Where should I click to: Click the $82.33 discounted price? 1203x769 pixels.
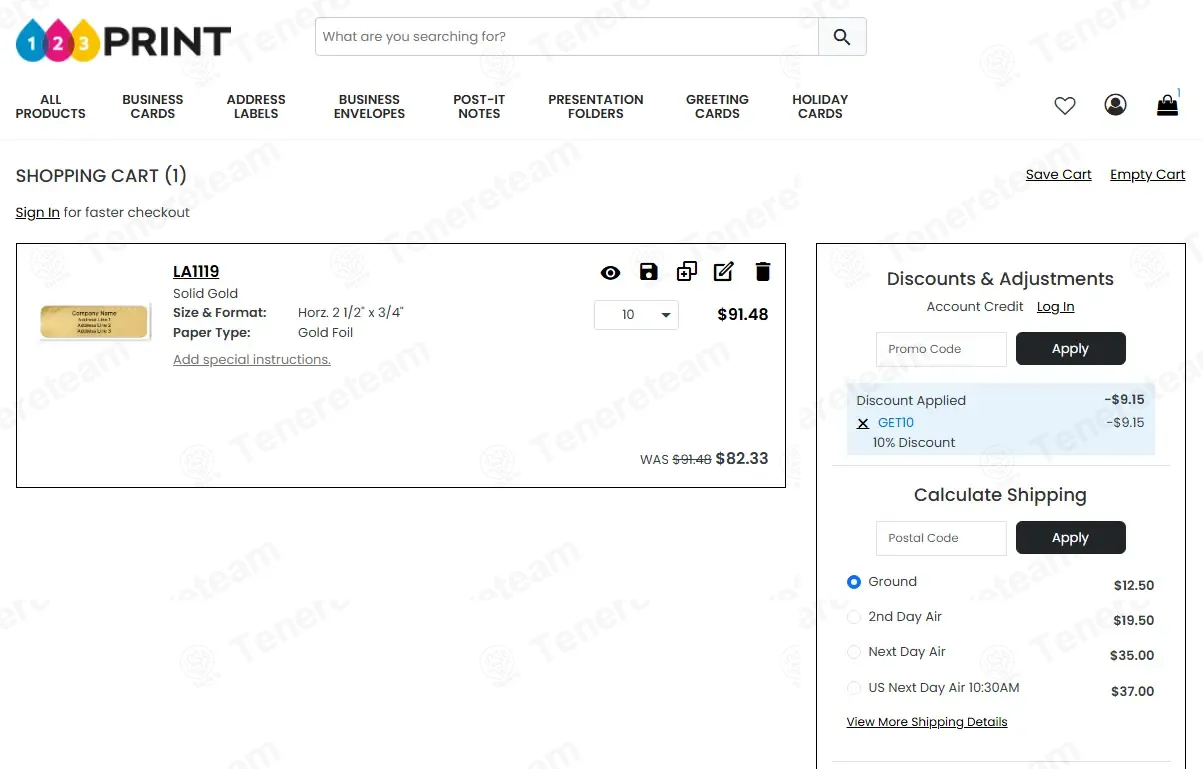742,459
